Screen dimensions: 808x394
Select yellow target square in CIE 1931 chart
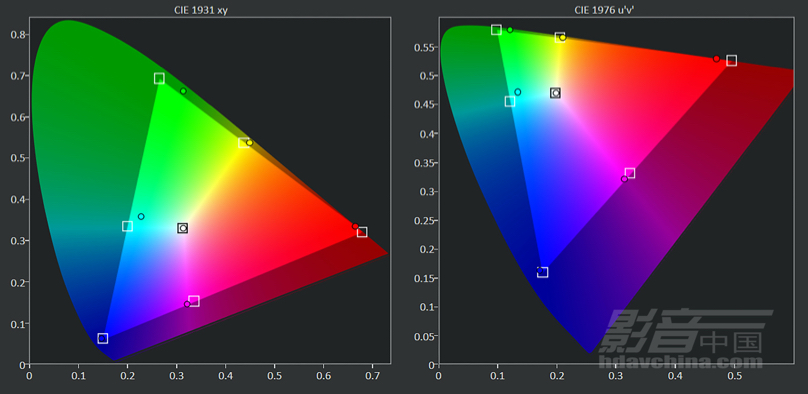pyautogui.click(x=243, y=143)
